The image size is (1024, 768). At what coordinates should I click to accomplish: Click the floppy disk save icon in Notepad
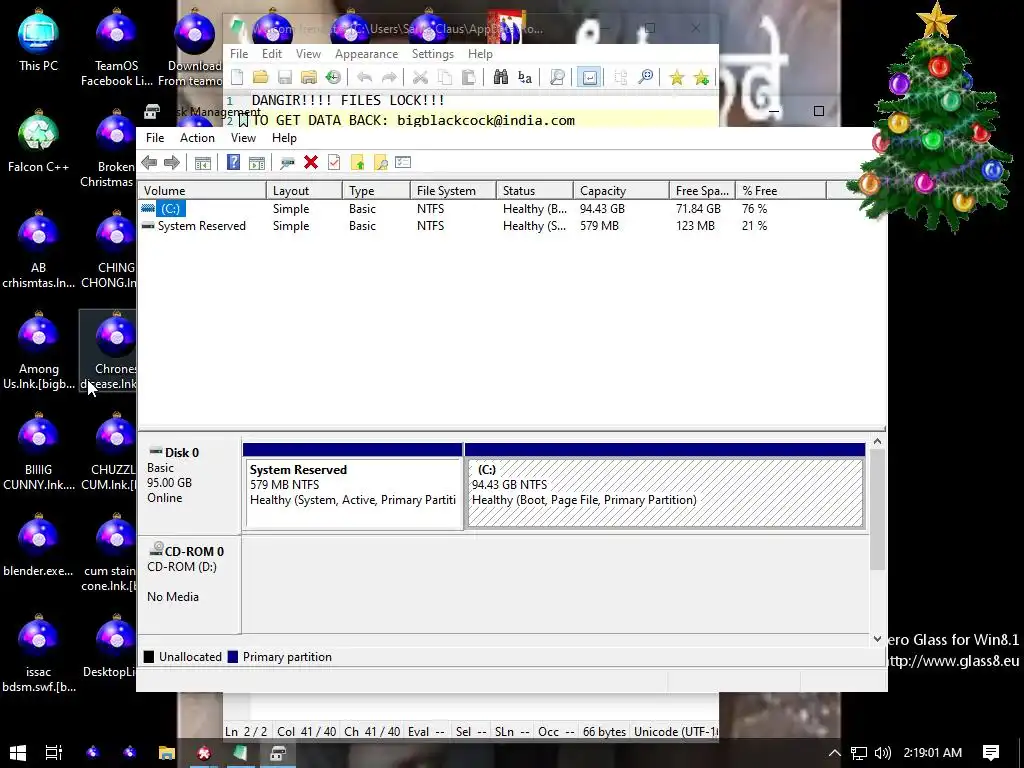coord(285,78)
